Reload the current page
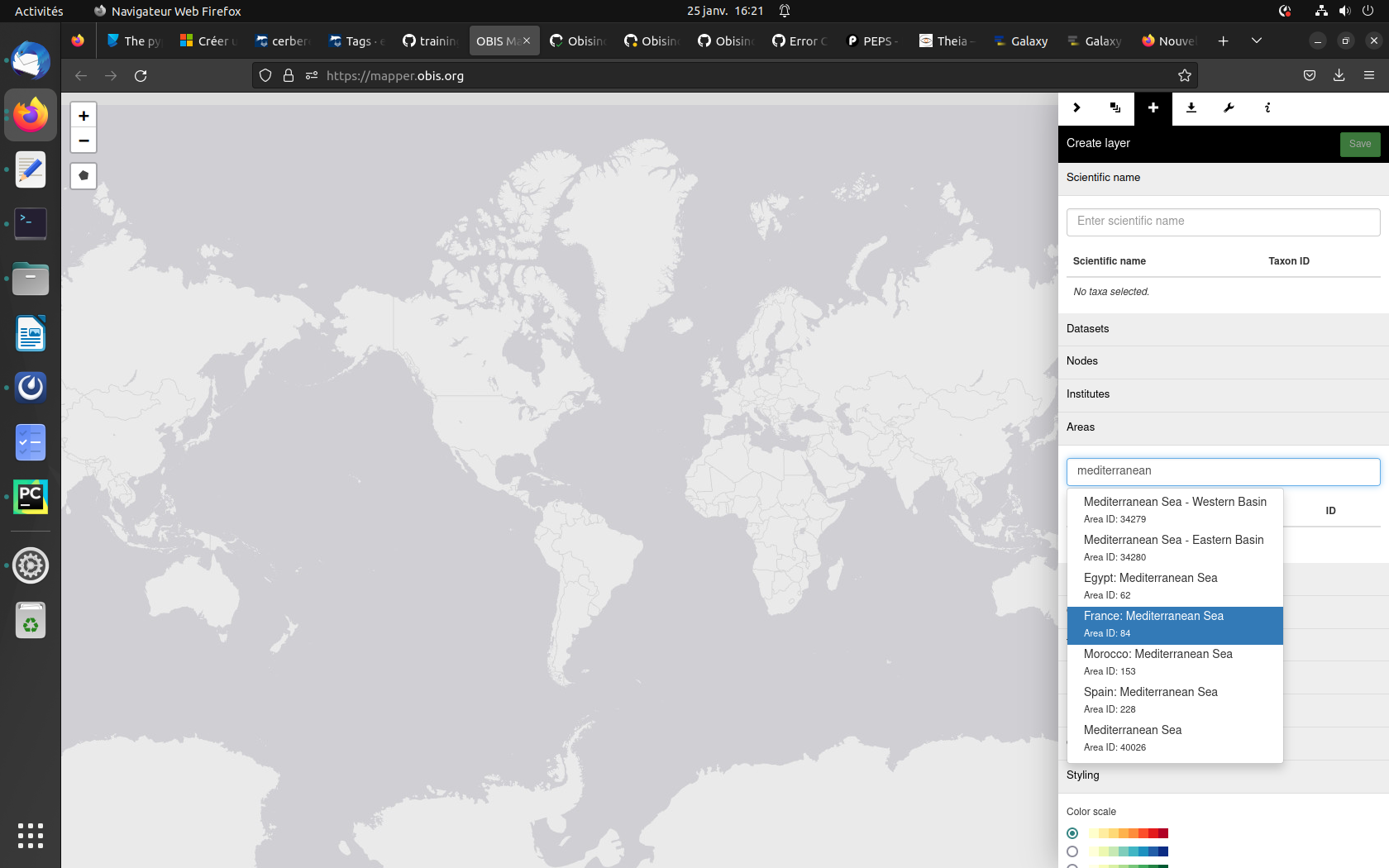 pos(141,76)
